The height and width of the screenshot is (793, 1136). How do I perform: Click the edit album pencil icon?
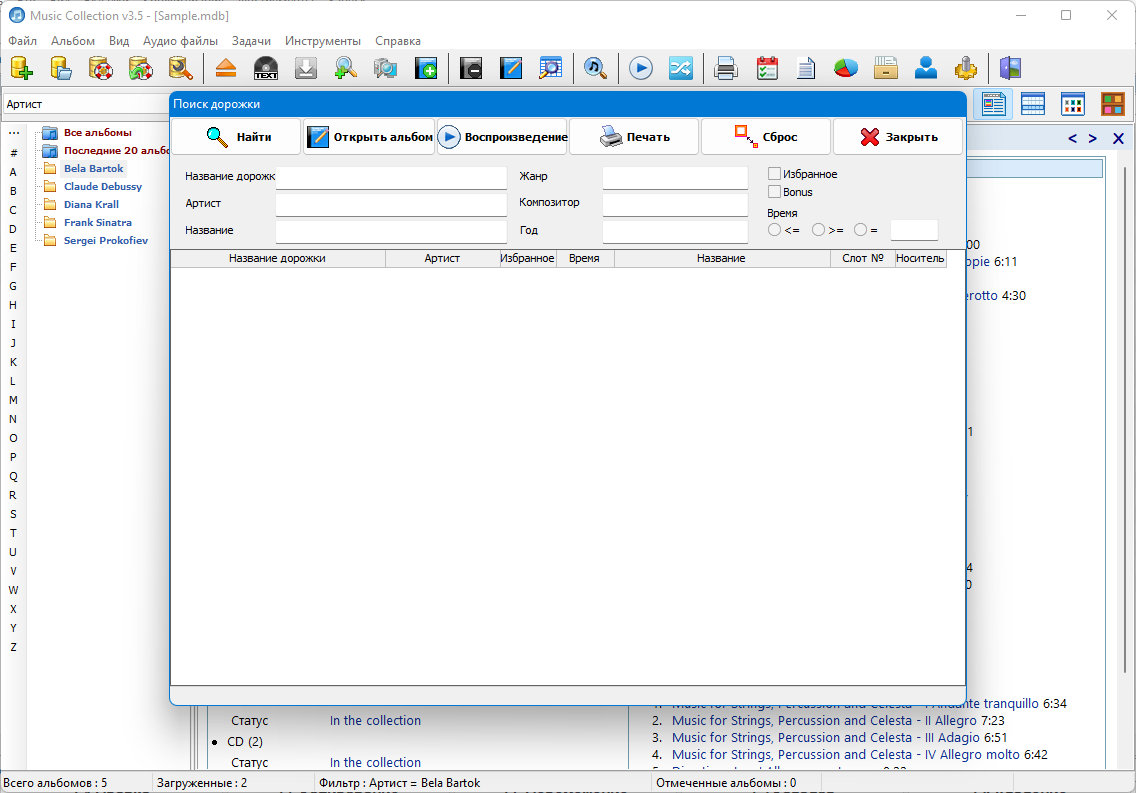coord(511,68)
